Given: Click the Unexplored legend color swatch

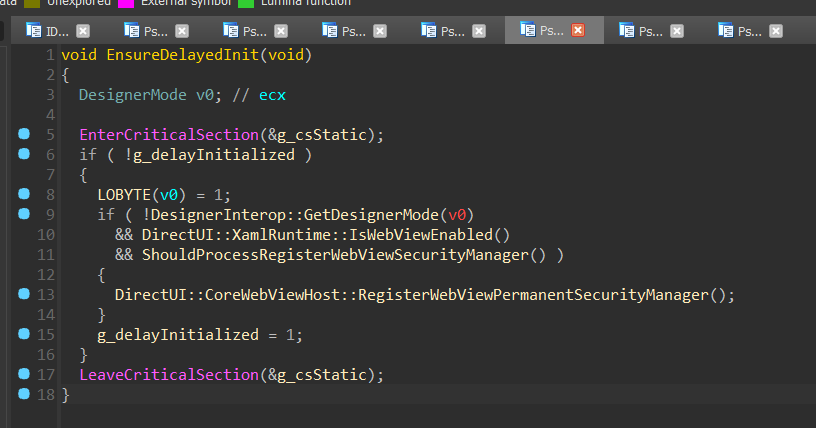Looking at the screenshot, I should coord(32,3).
